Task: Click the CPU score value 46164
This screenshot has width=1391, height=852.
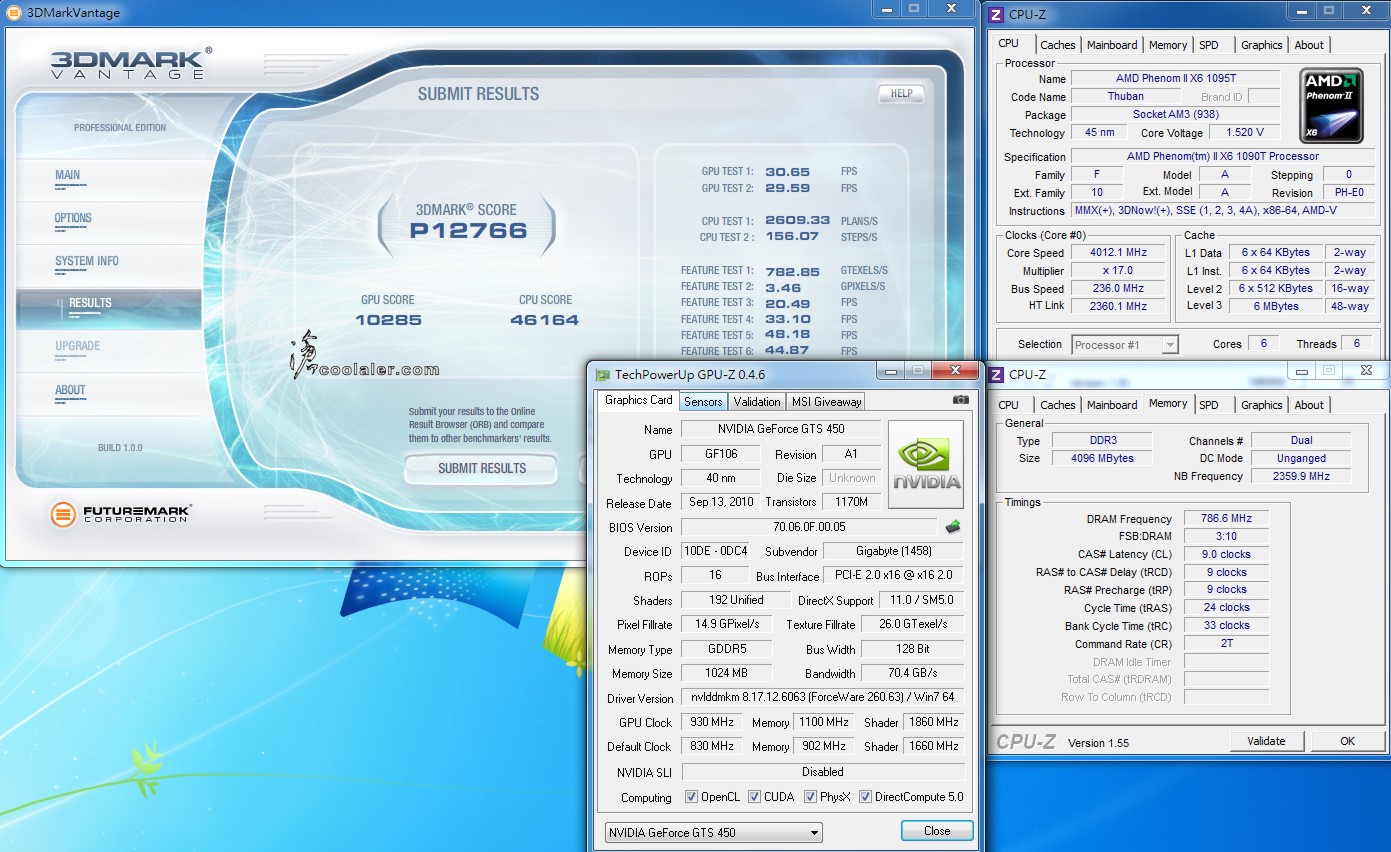Action: pyautogui.click(x=545, y=320)
